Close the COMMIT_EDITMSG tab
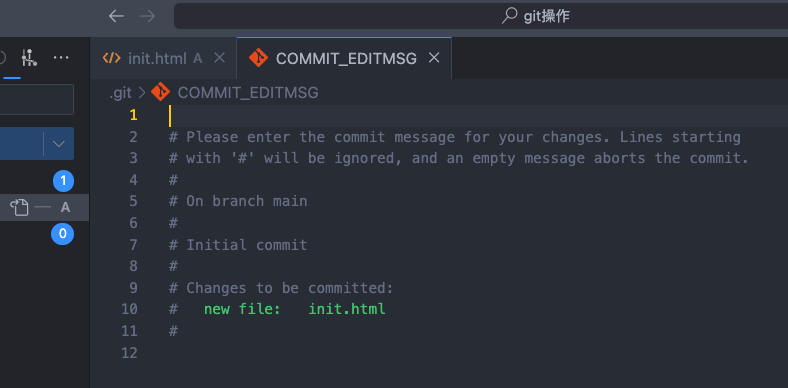 (434, 58)
